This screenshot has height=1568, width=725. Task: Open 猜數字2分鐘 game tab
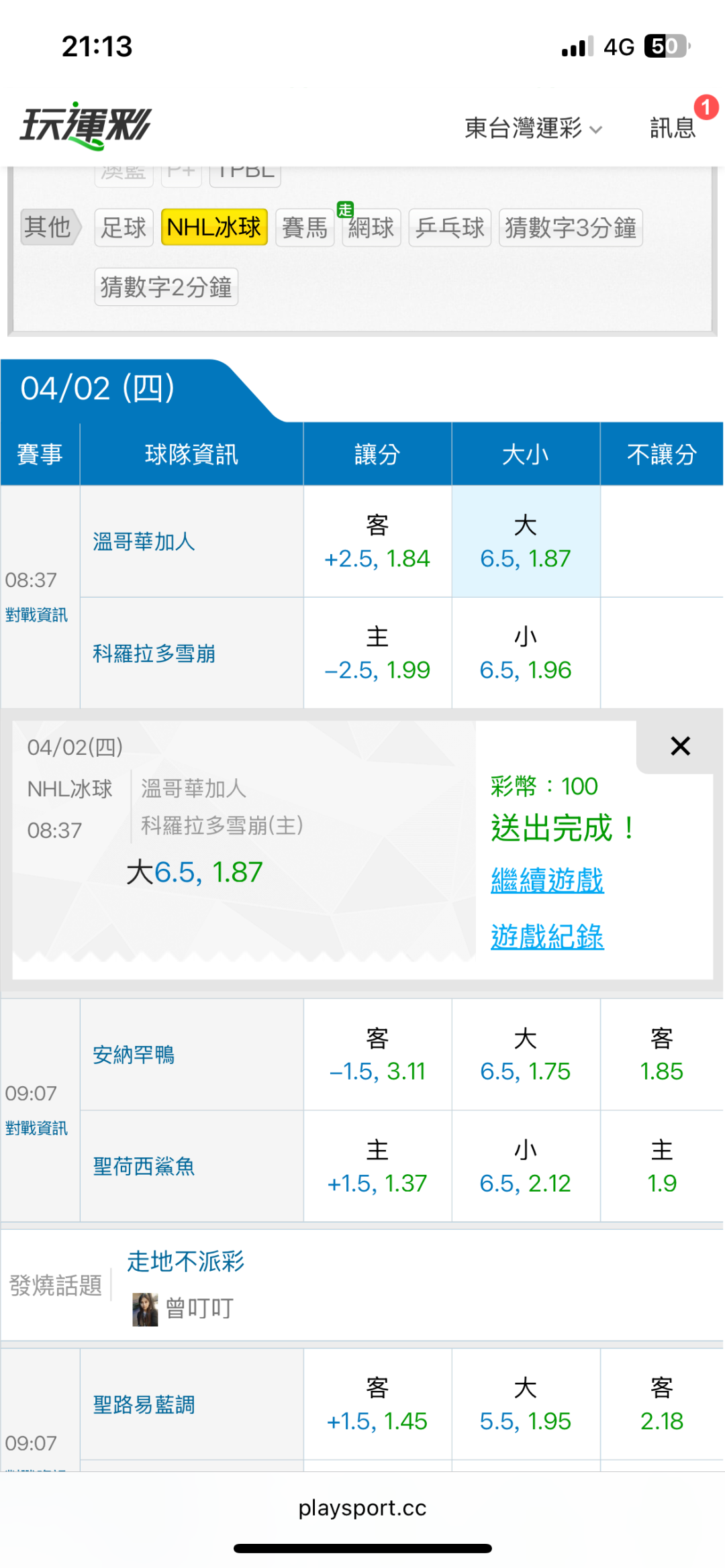[166, 287]
